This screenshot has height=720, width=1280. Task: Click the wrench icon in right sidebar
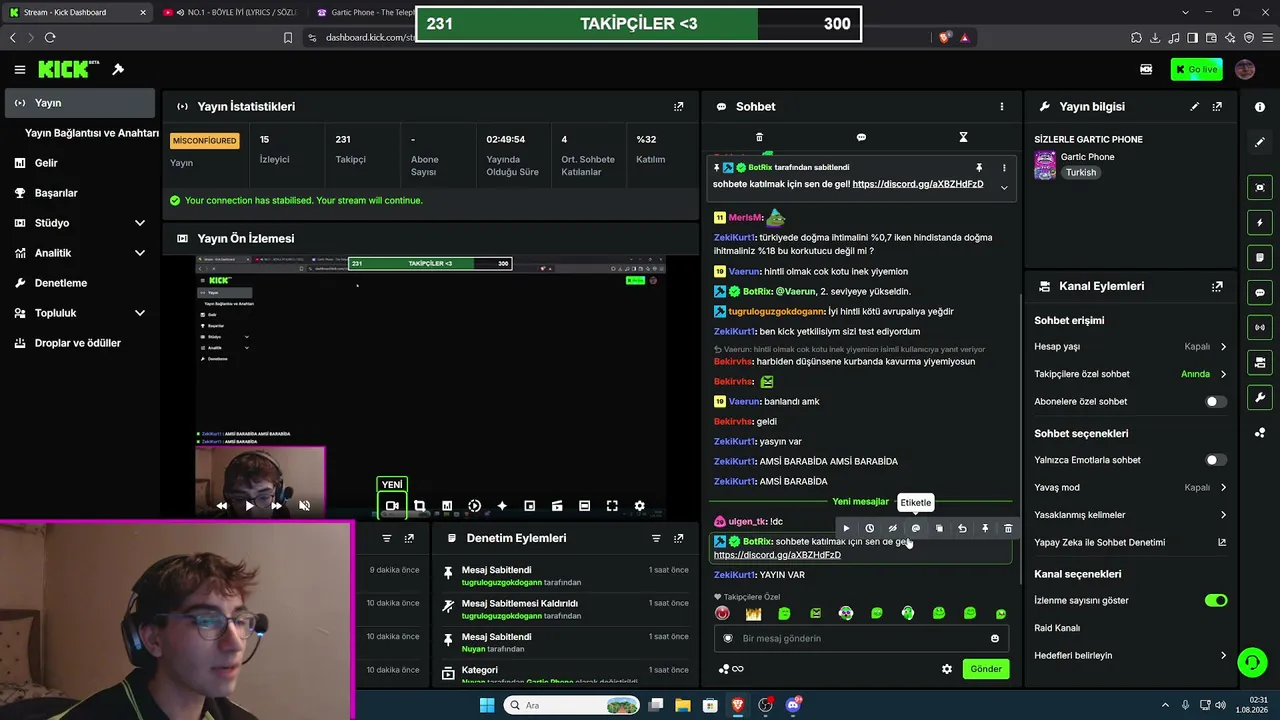pos(1260,397)
